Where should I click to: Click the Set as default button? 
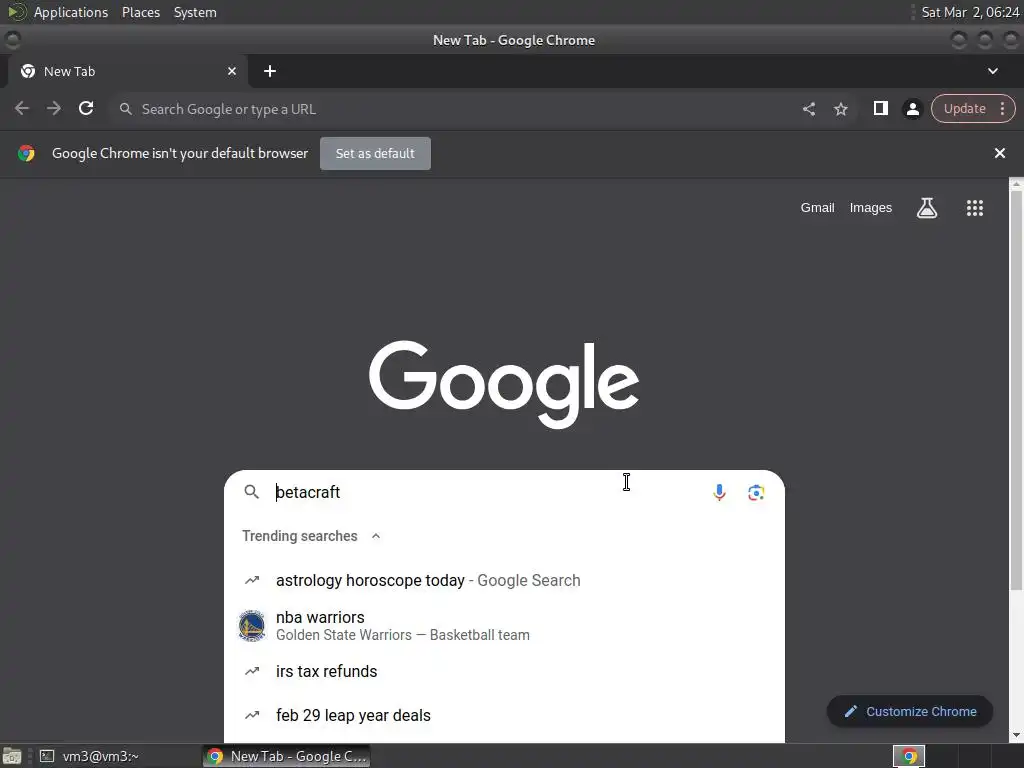click(375, 153)
